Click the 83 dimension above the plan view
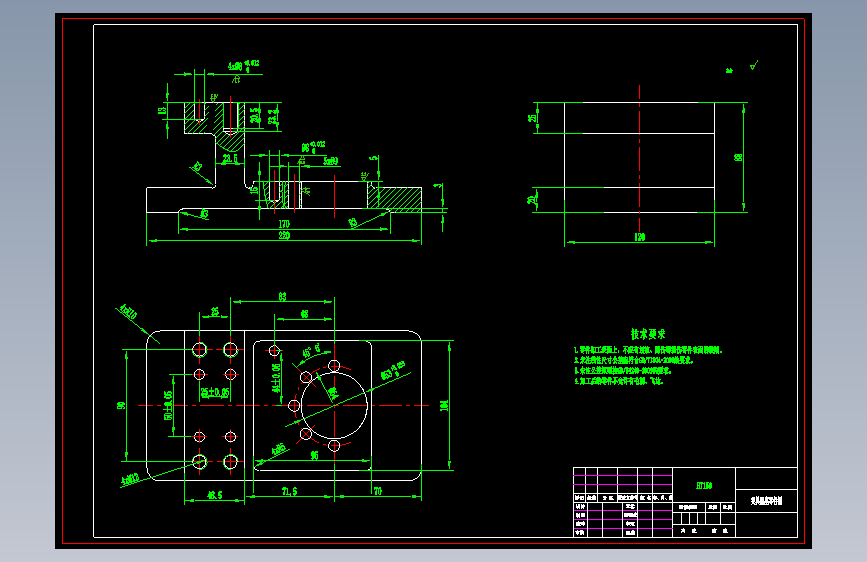This screenshot has width=867, height=562. pyautogui.click(x=283, y=297)
